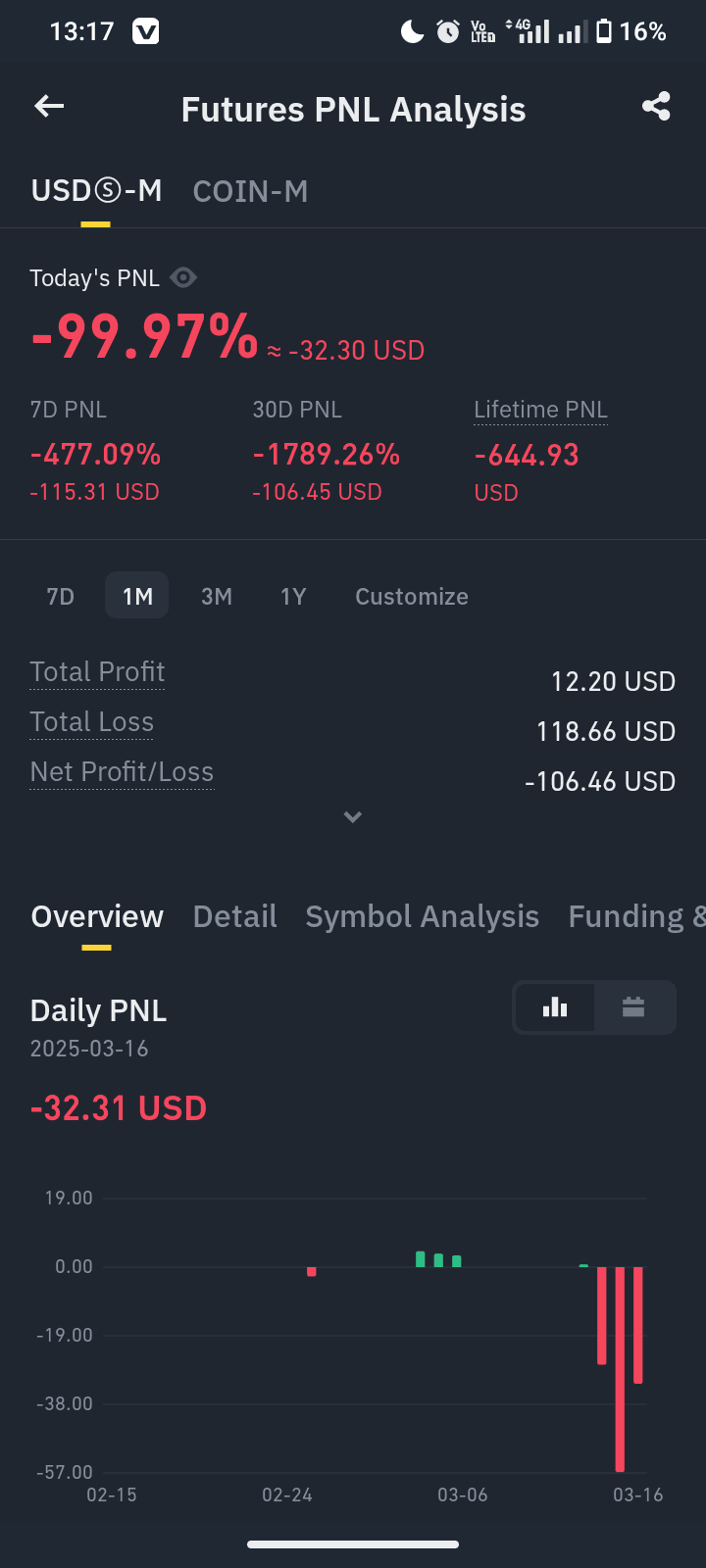Open the Funding tab
Viewport: 706px width, 1568px height.
[x=636, y=916]
